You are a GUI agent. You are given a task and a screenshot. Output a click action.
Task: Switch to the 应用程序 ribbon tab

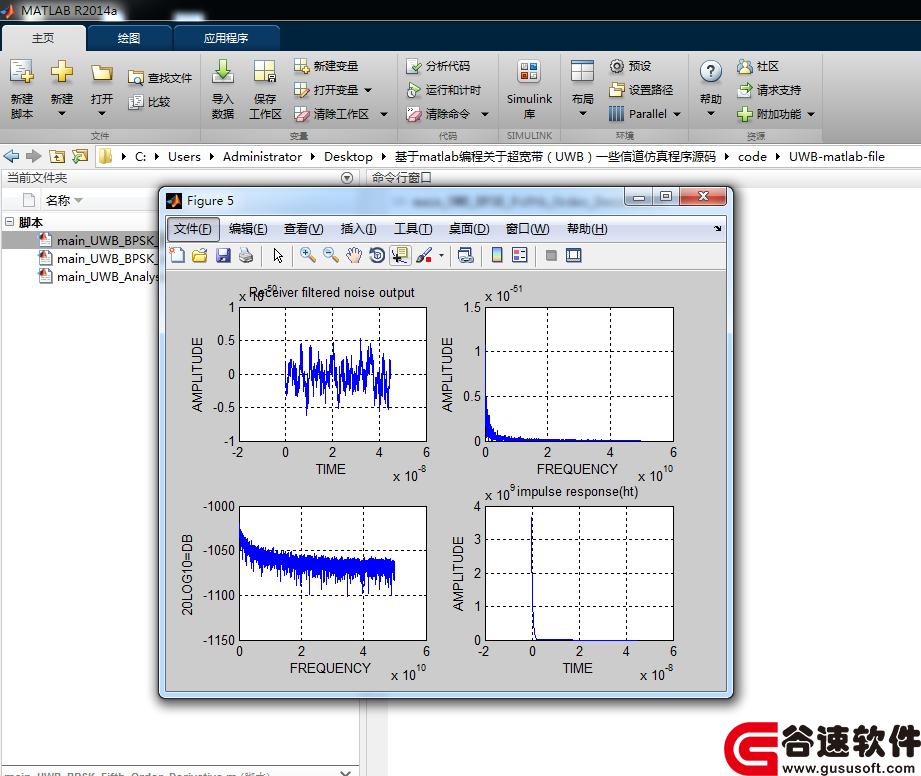click(x=226, y=38)
